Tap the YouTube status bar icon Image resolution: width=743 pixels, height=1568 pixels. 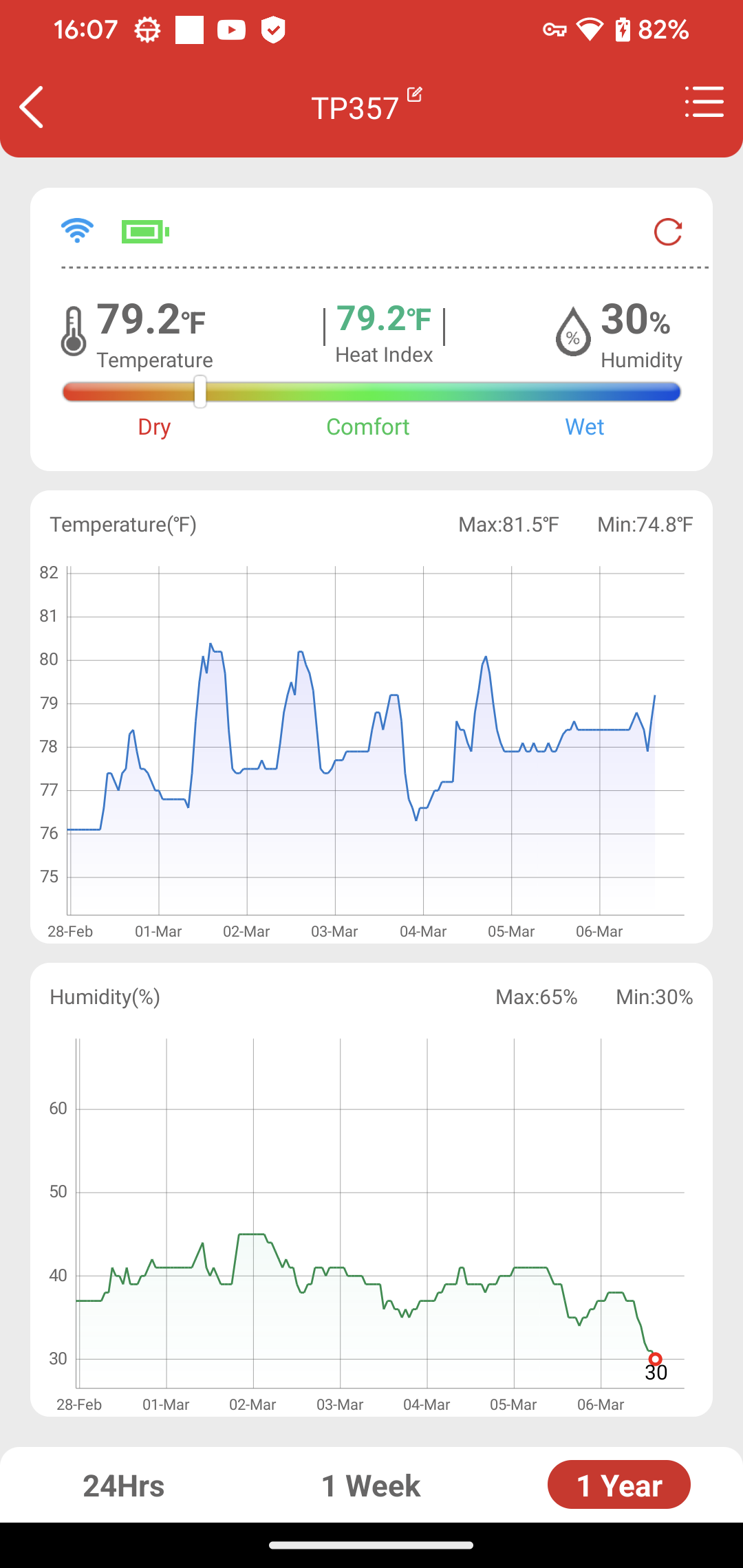pos(231,30)
